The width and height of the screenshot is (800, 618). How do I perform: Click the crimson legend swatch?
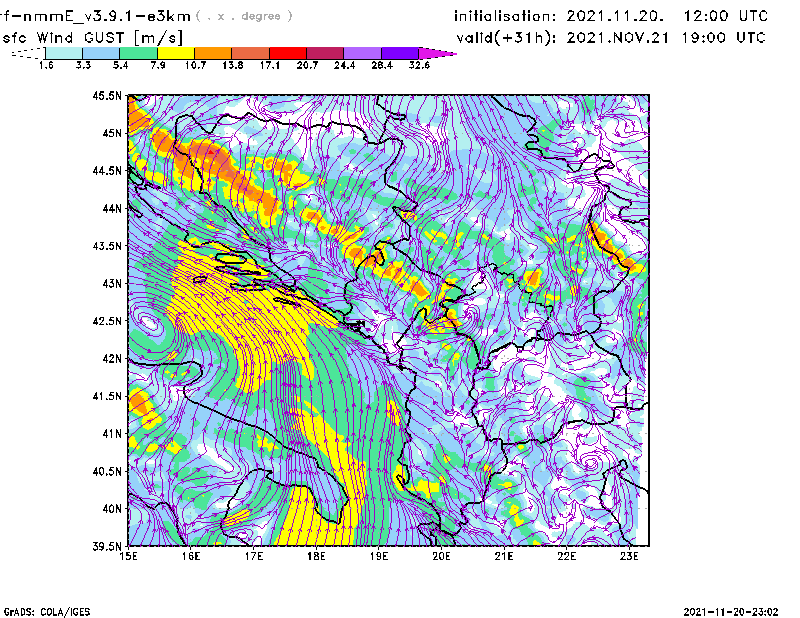(x=325, y=53)
